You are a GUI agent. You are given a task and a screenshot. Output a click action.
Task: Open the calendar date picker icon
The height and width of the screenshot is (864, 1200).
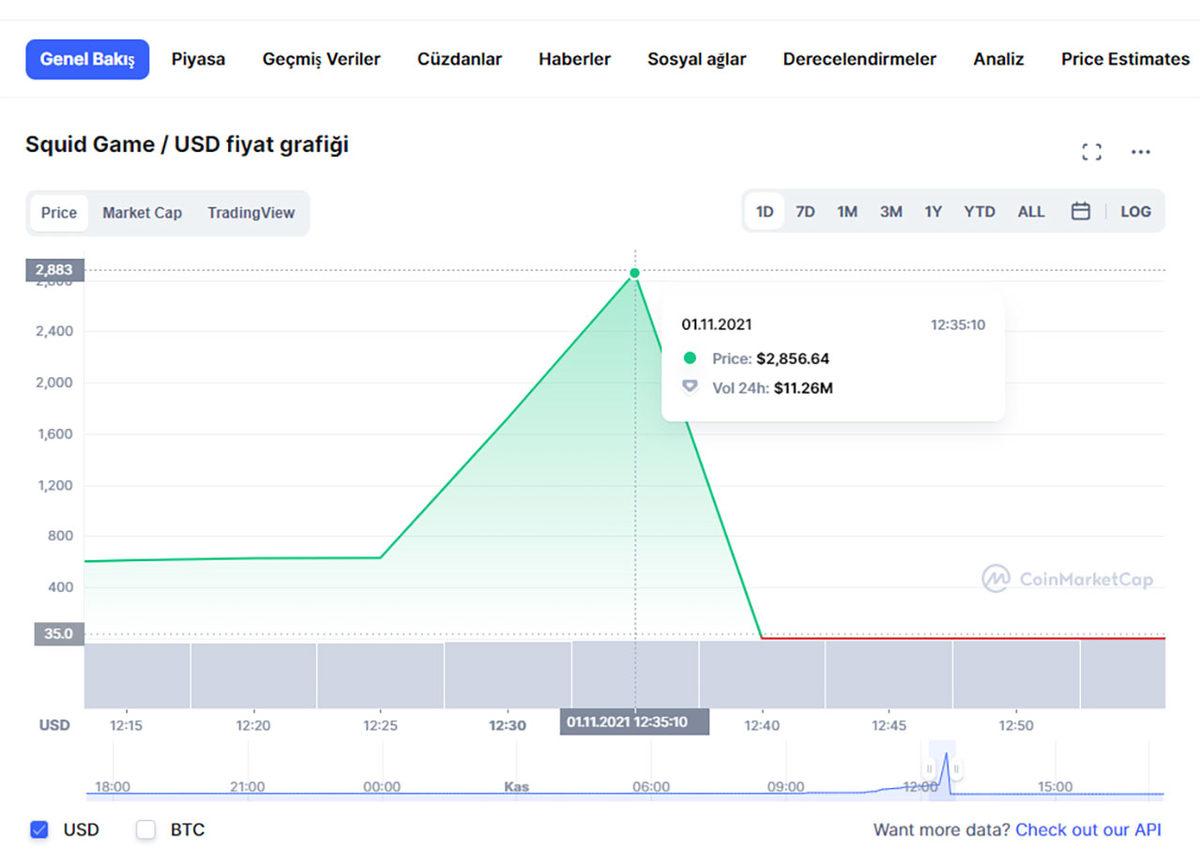click(1083, 212)
